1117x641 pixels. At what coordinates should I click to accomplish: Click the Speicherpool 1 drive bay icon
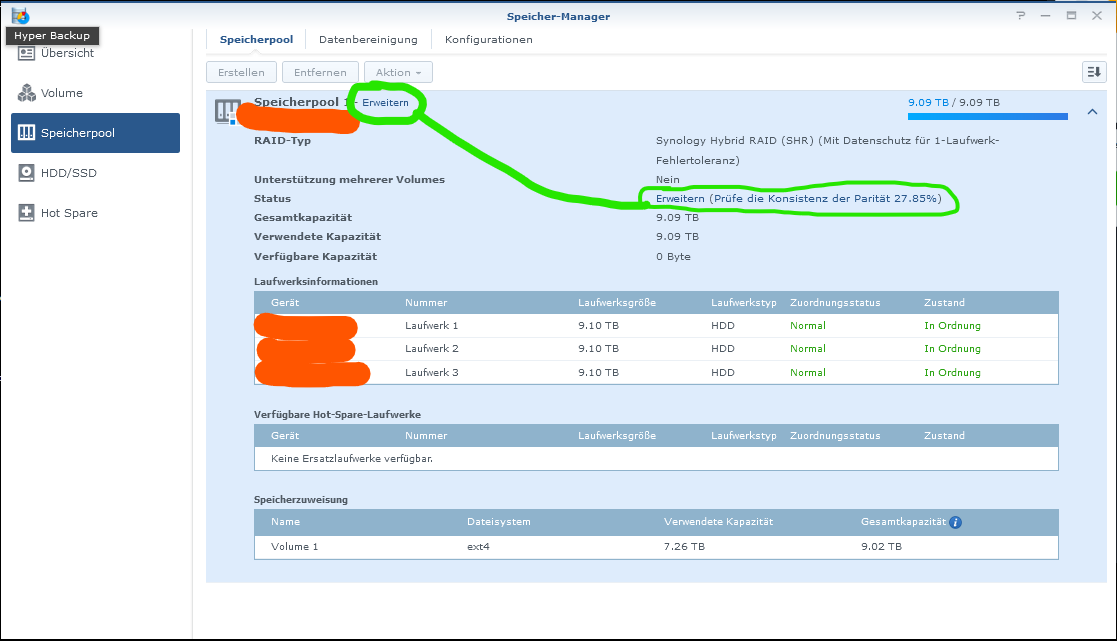227,112
